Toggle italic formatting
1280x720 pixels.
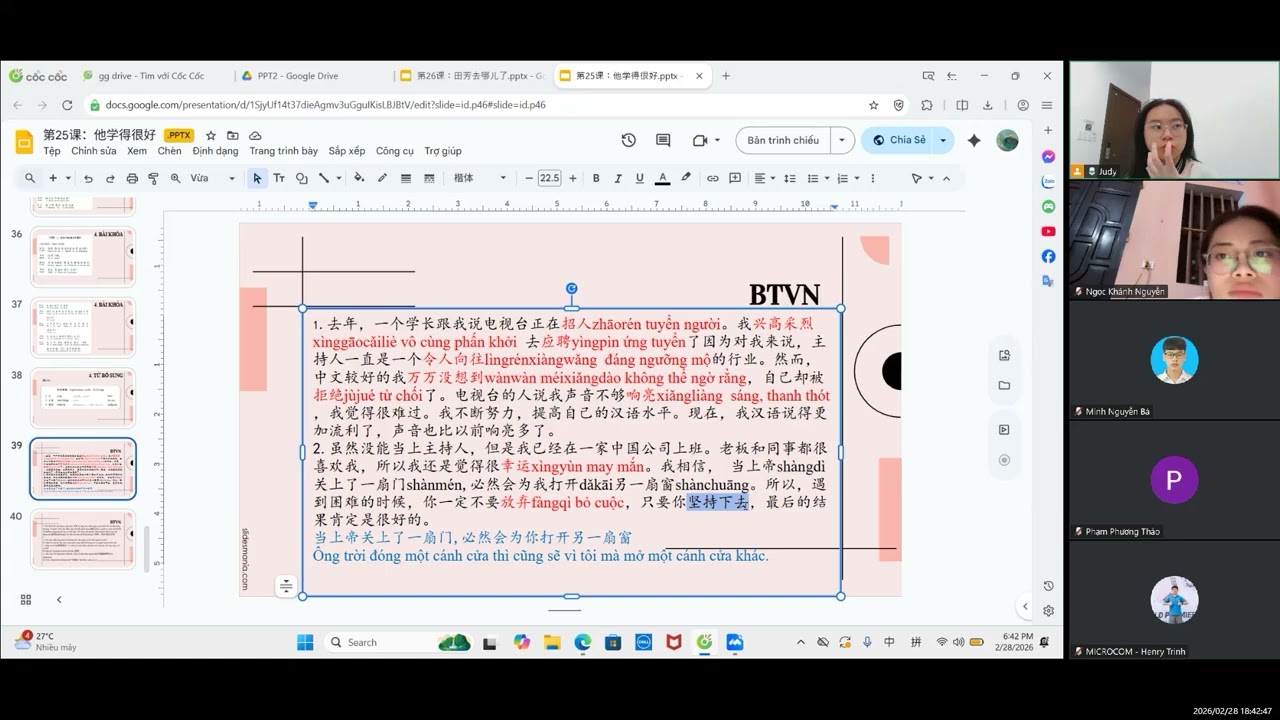(x=618, y=178)
